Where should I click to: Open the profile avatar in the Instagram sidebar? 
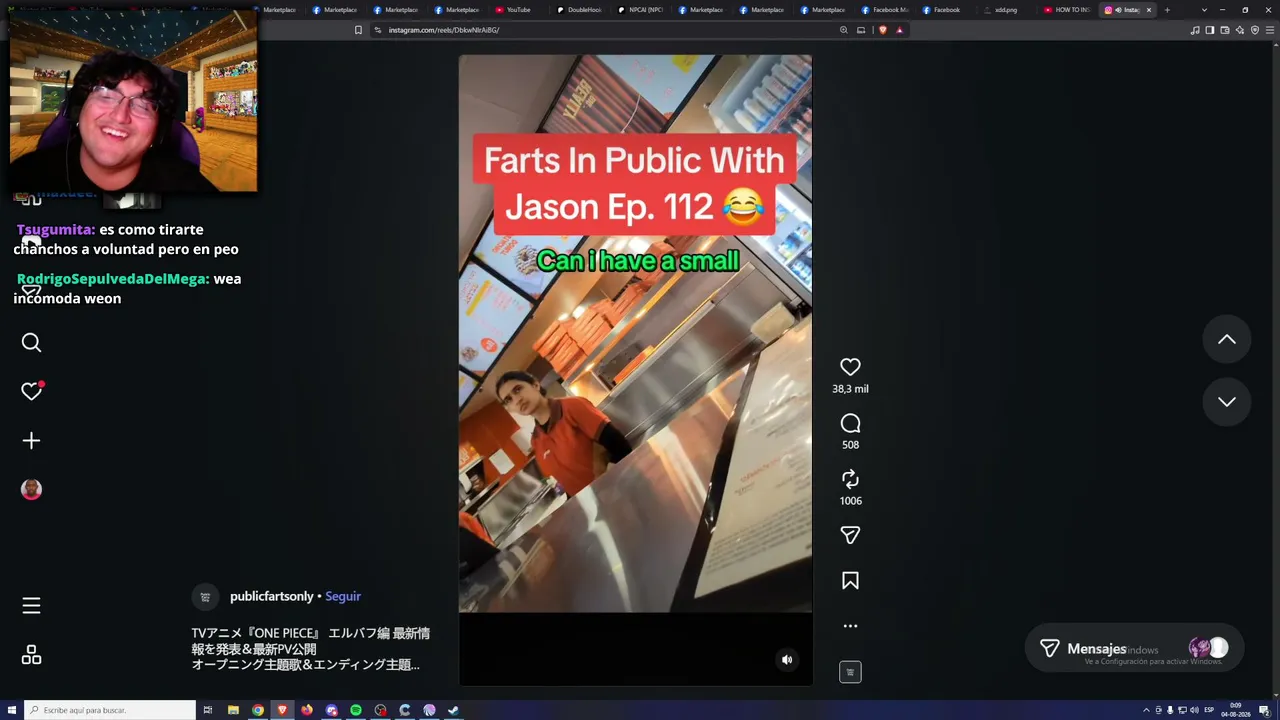coord(31,489)
